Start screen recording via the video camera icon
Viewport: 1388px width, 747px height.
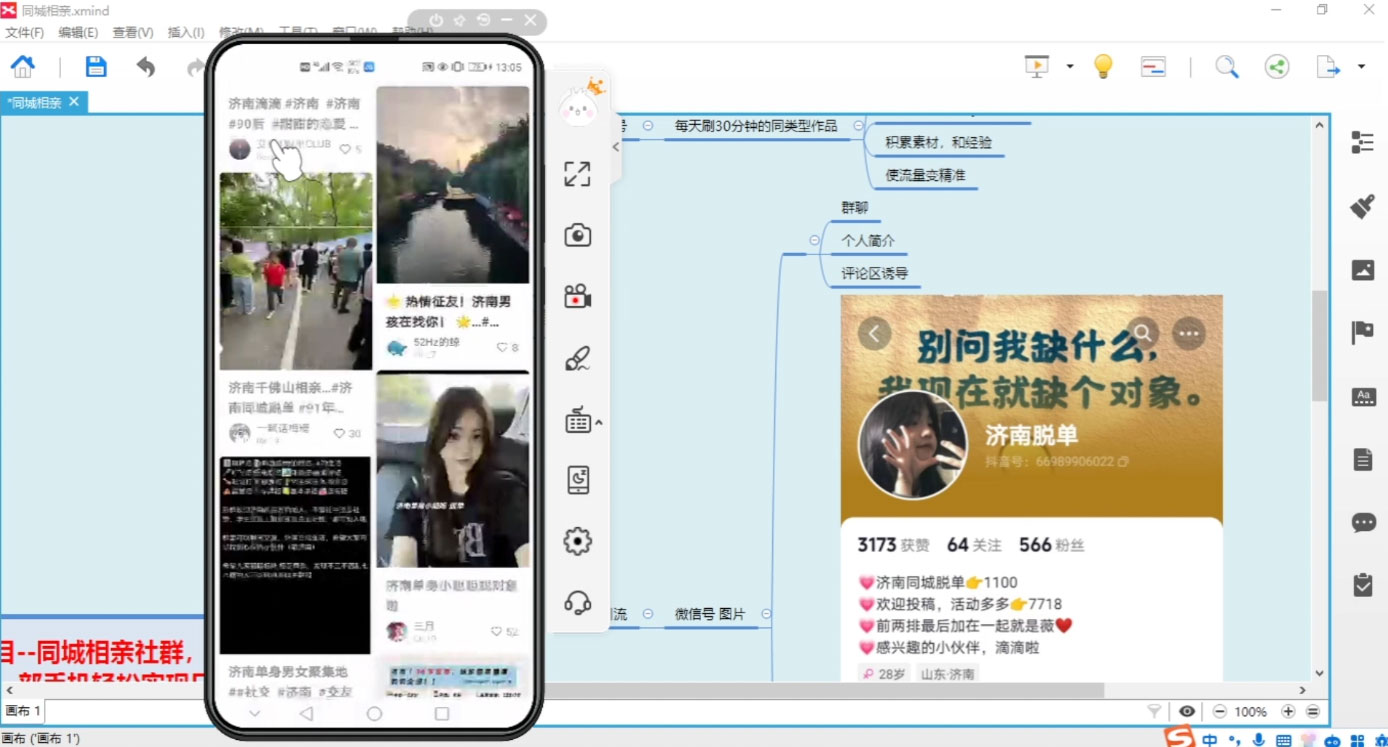point(577,295)
